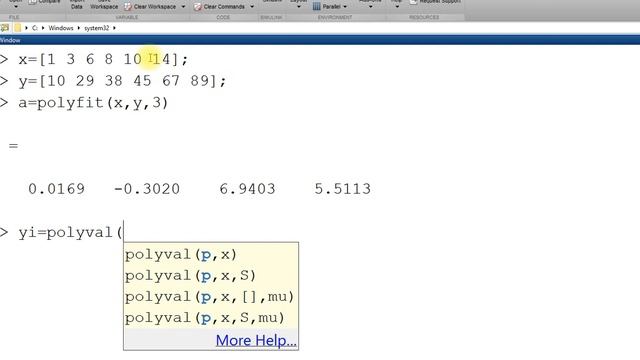This screenshot has height=360, width=640.
Task: Click the coefficient value 6.9403
Action: (247, 189)
